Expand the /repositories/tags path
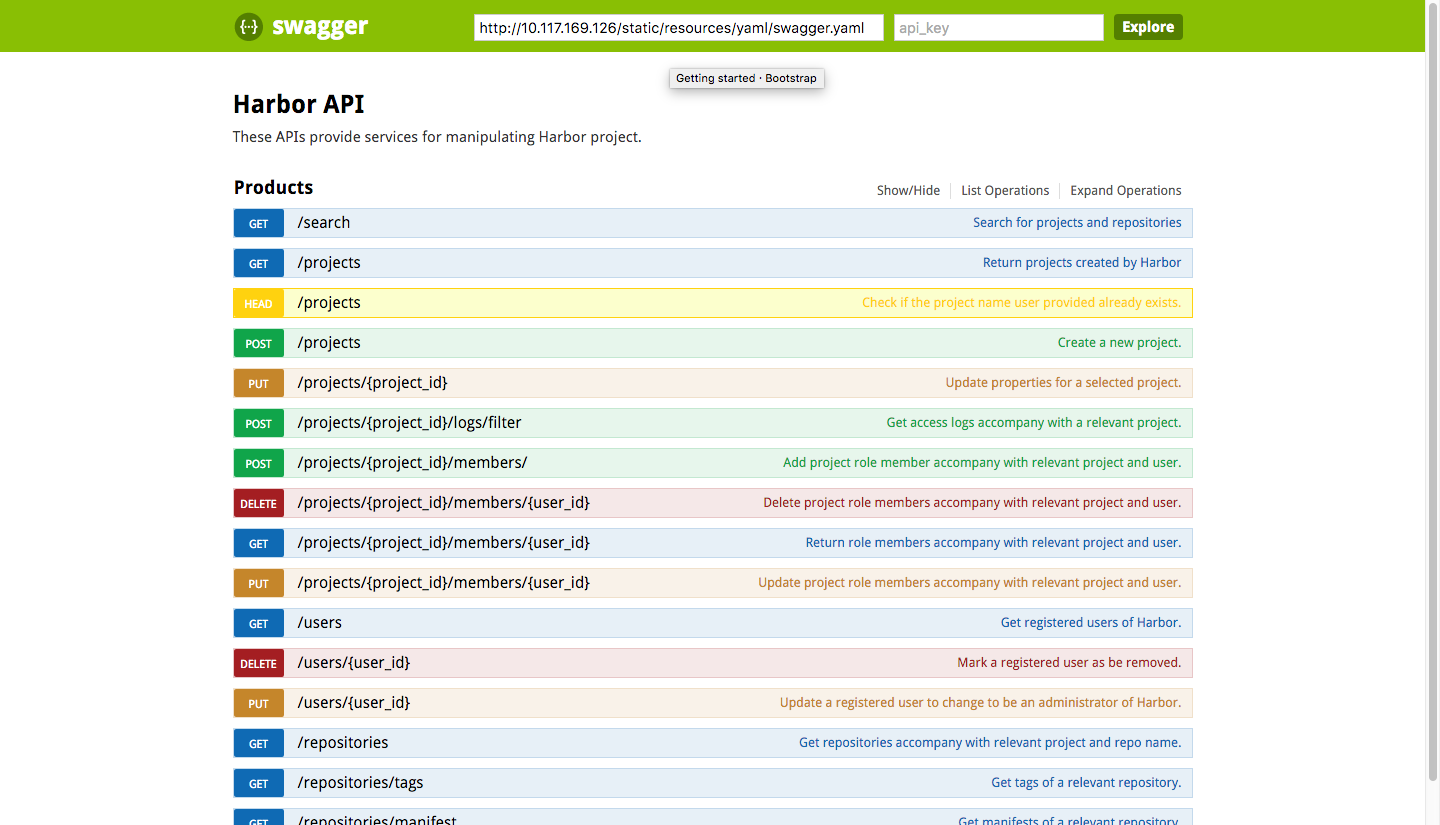 tap(360, 783)
